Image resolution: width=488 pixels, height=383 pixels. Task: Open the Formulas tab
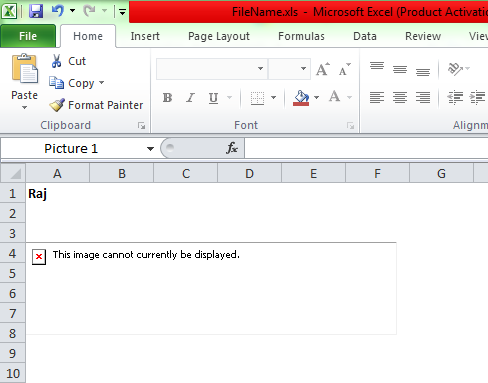point(301,36)
